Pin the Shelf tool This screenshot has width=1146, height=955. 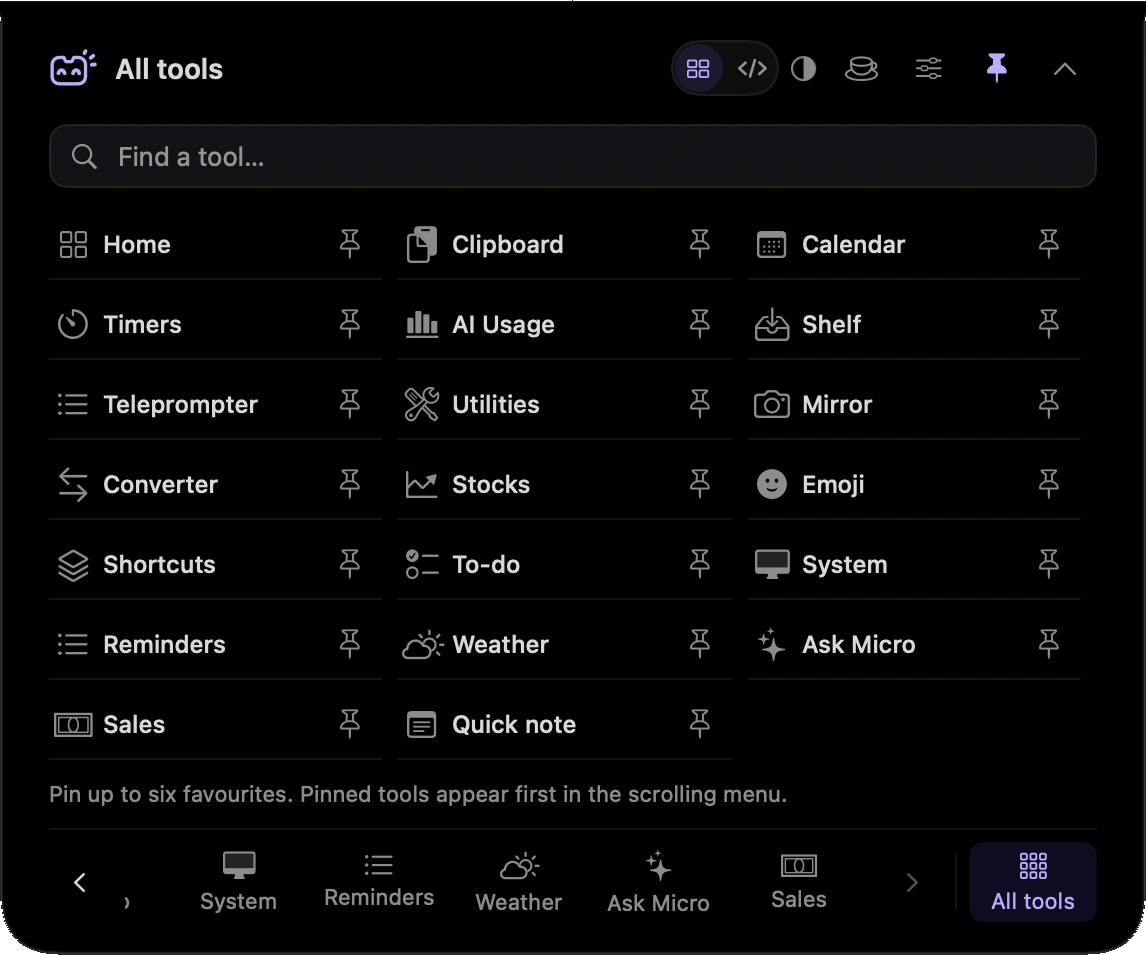(x=1049, y=324)
